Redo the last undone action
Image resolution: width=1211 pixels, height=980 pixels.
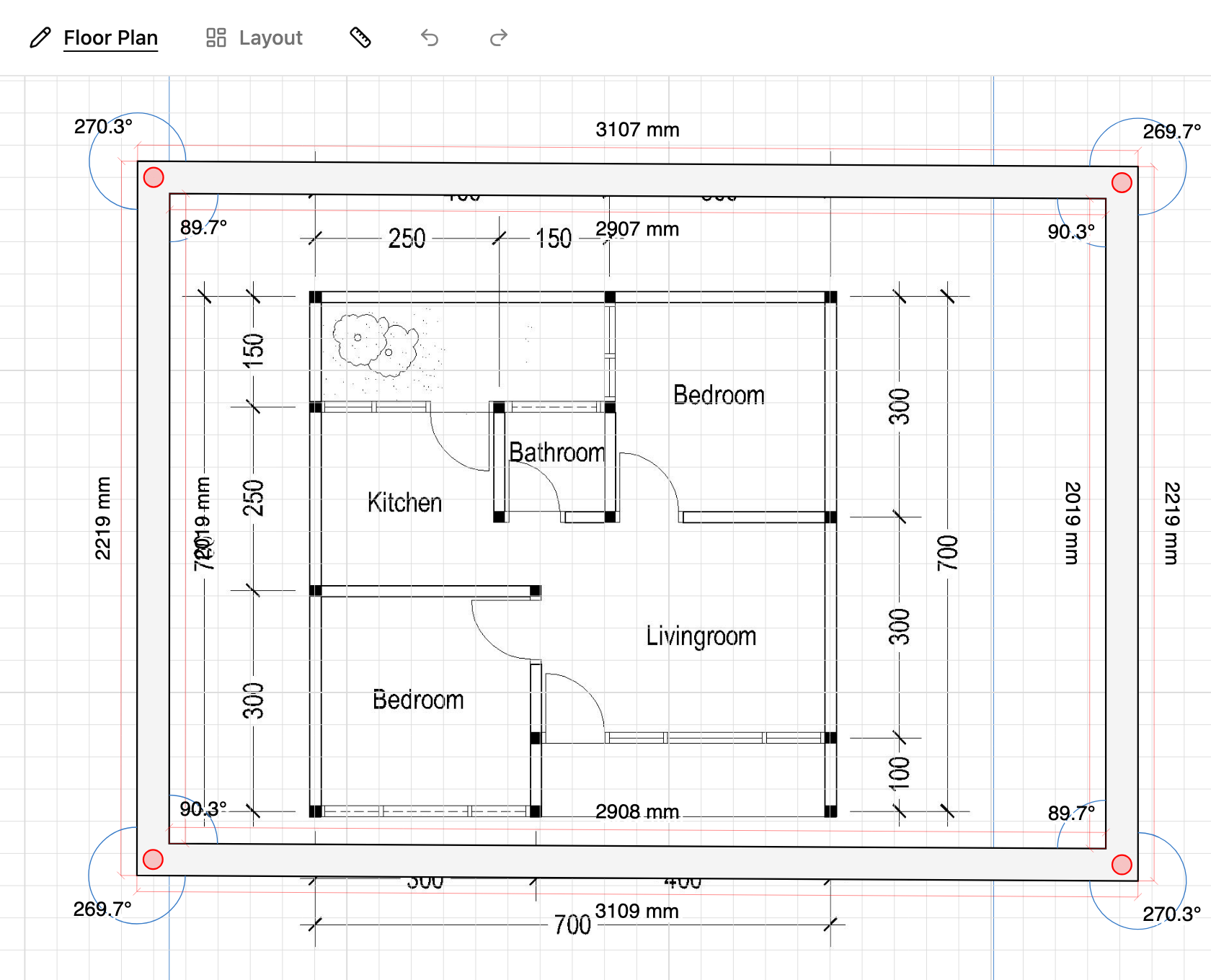click(x=499, y=37)
